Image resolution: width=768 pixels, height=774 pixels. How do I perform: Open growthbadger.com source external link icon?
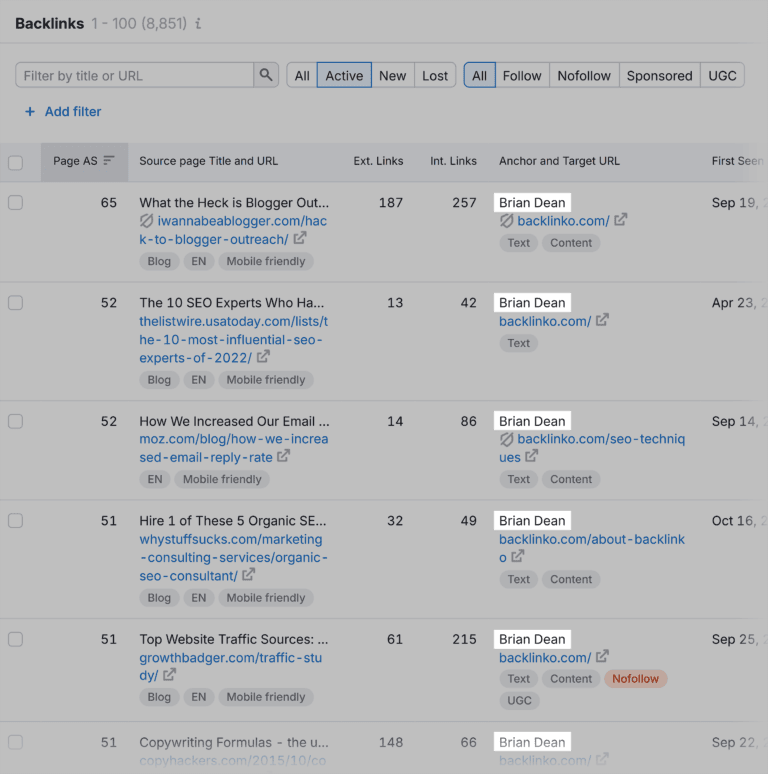[x=170, y=674]
